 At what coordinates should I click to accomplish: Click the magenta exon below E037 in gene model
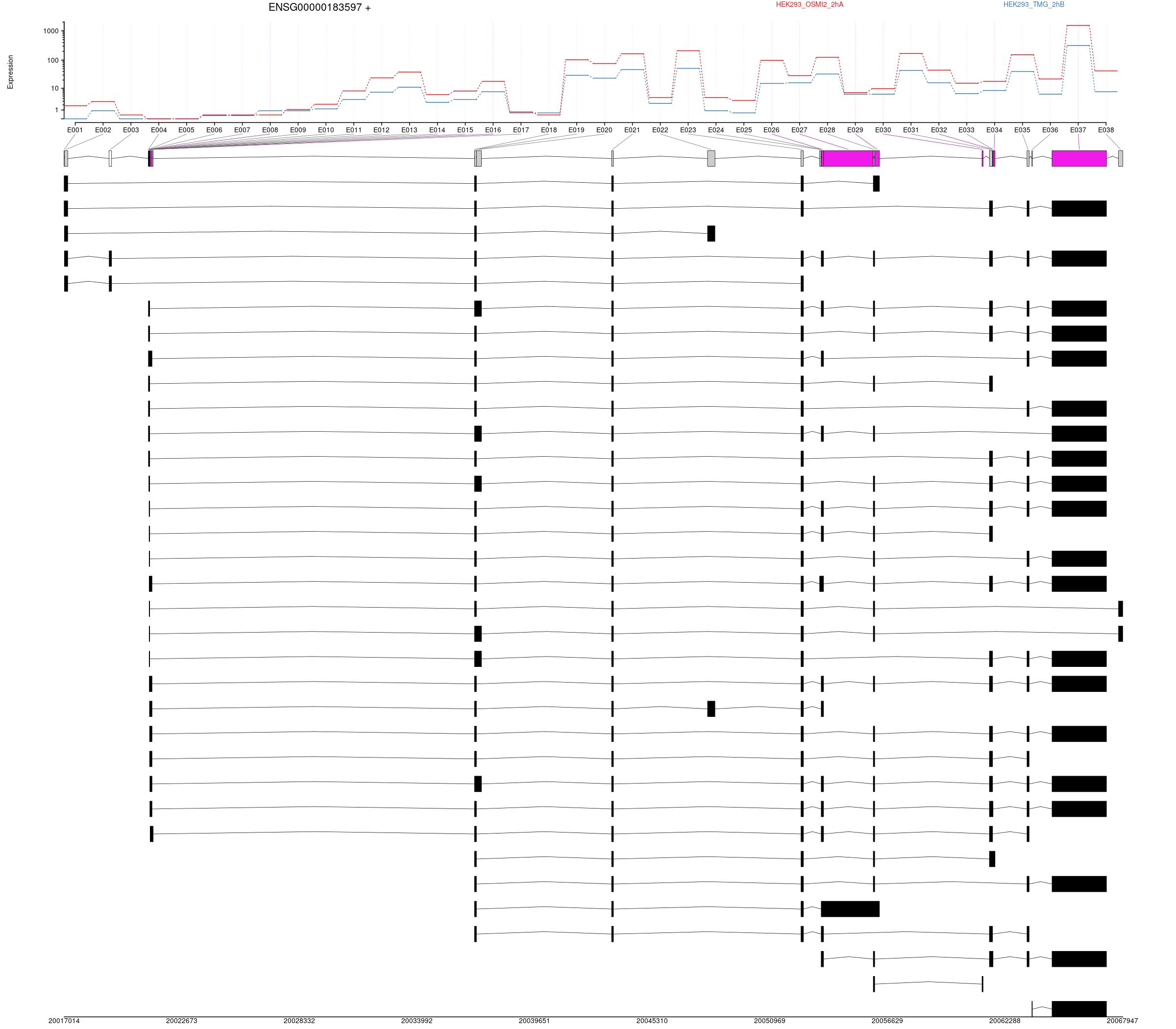pyautogui.click(x=1079, y=158)
